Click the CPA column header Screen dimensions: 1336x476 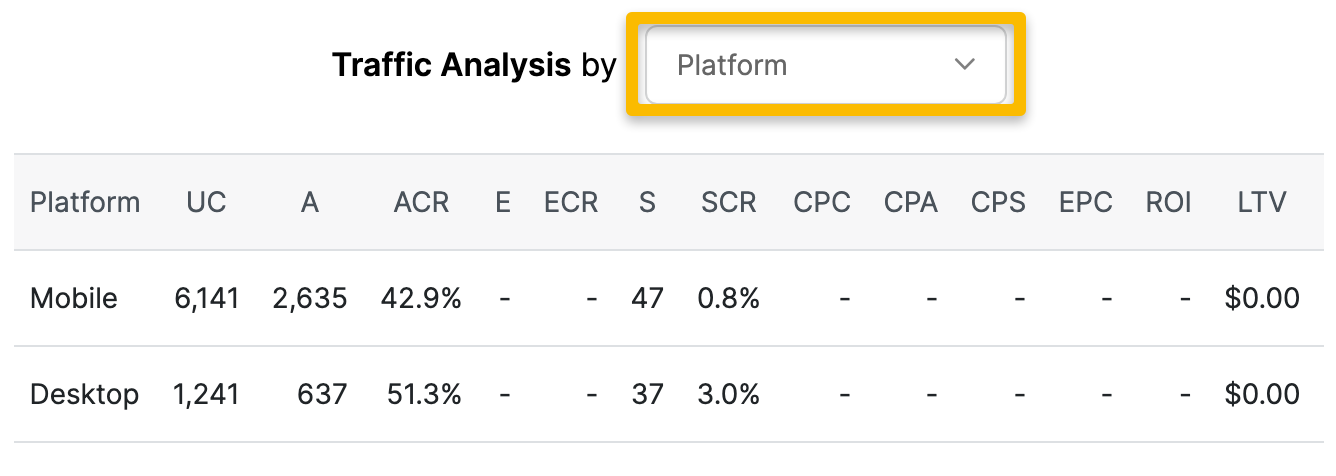[x=910, y=202]
